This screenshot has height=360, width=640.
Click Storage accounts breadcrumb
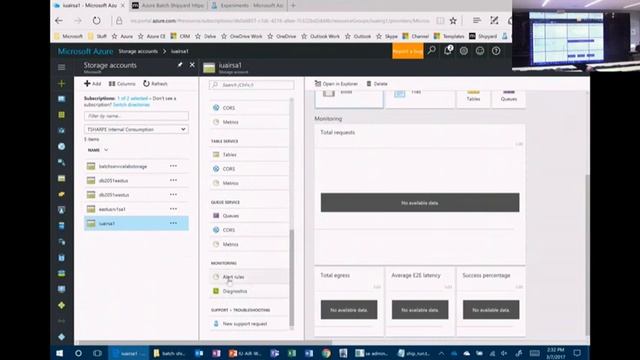138,51
